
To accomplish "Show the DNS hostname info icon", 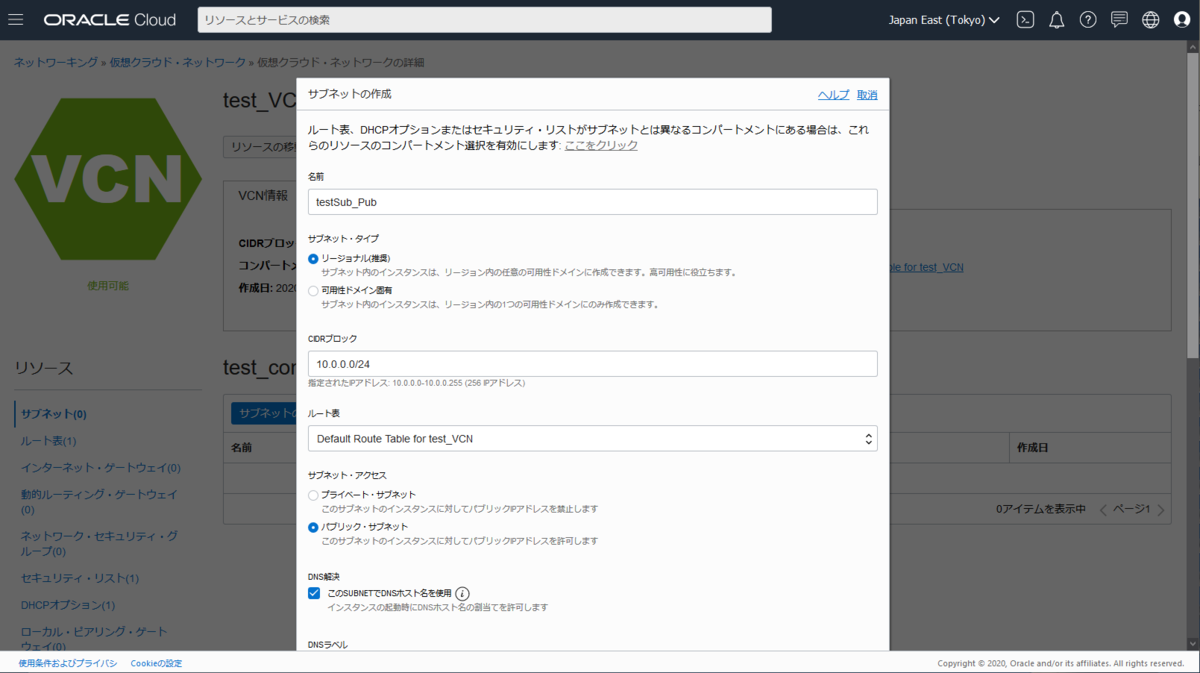I will pos(462,593).
